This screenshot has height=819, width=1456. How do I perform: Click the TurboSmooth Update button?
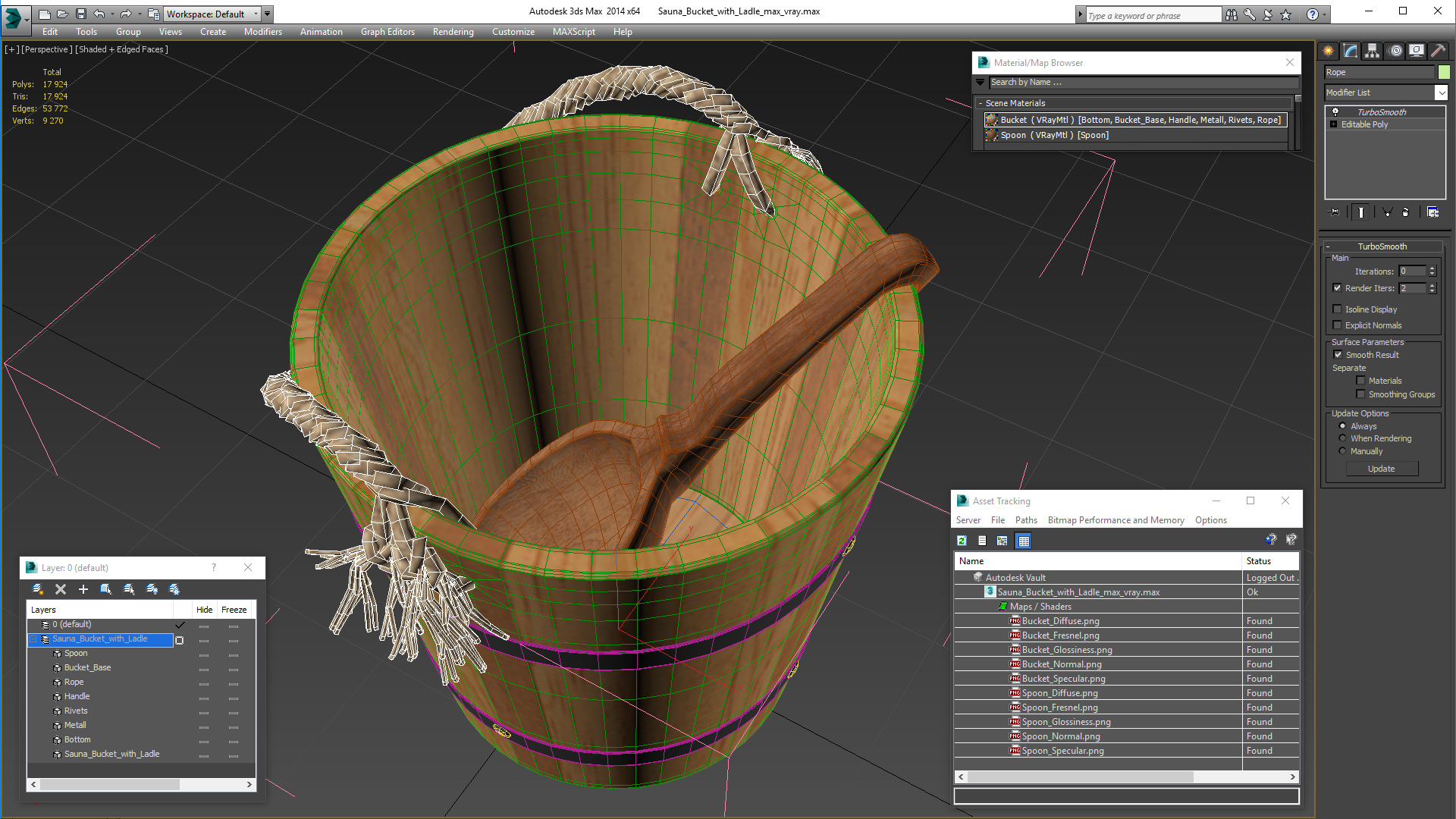(1381, 469)
